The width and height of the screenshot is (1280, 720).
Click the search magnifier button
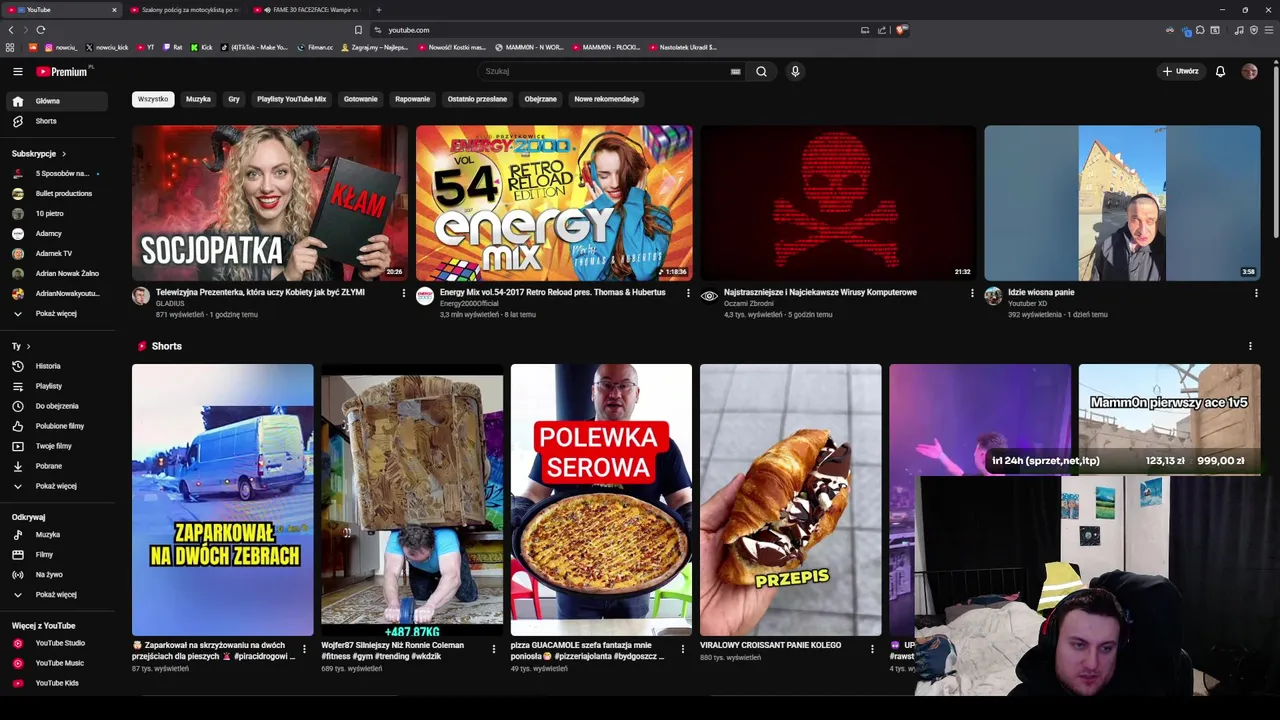click(x=761, y=71)
